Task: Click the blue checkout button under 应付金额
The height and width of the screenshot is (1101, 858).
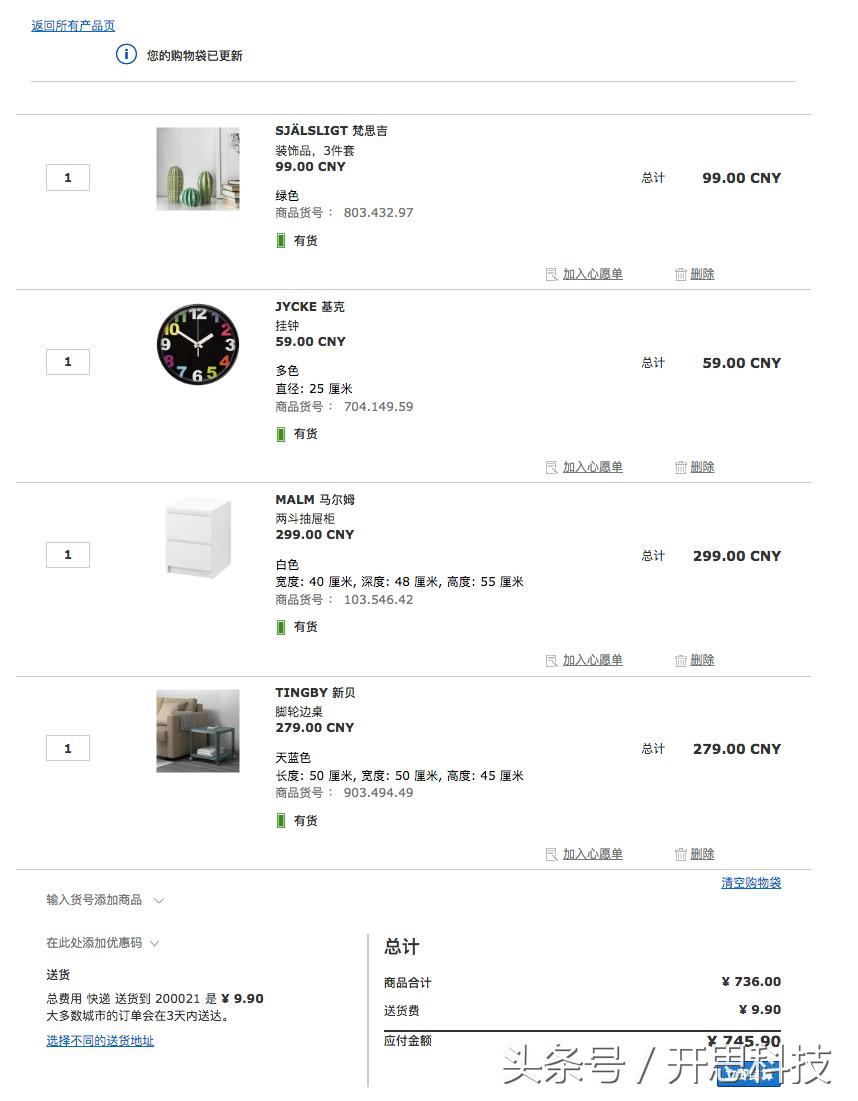Action: tap(749, 1075)
